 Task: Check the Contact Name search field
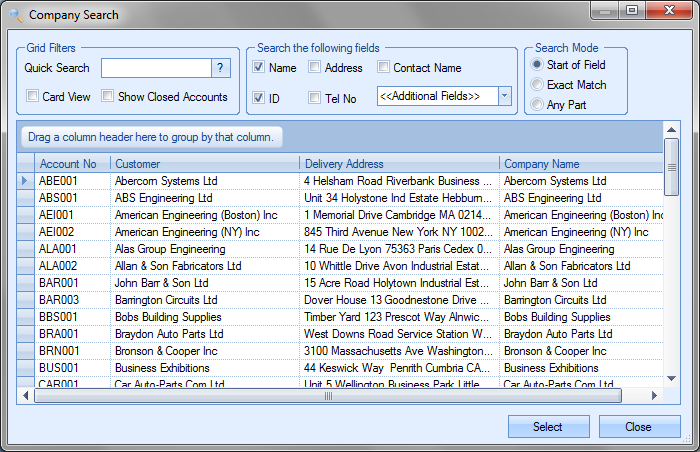tap(384, 68)
